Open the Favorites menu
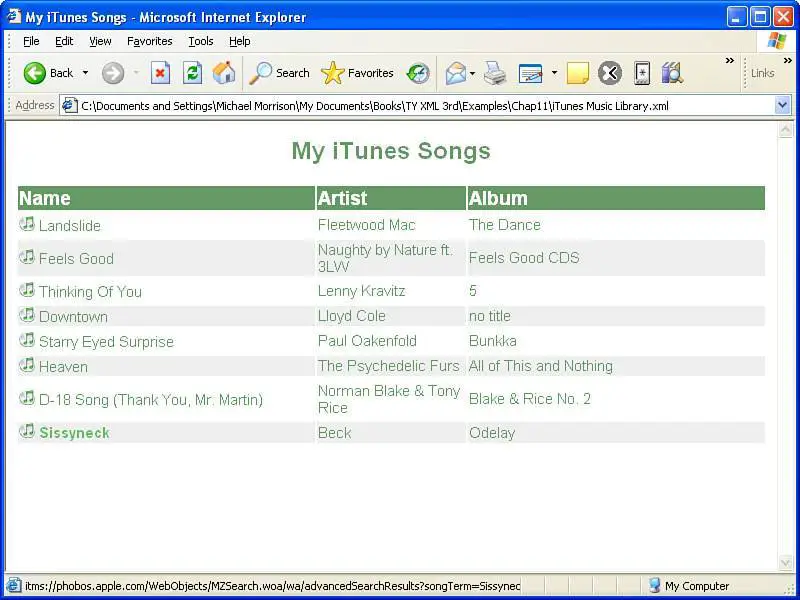800x600 pixels. pyautogui.click(x=149, y=41)
